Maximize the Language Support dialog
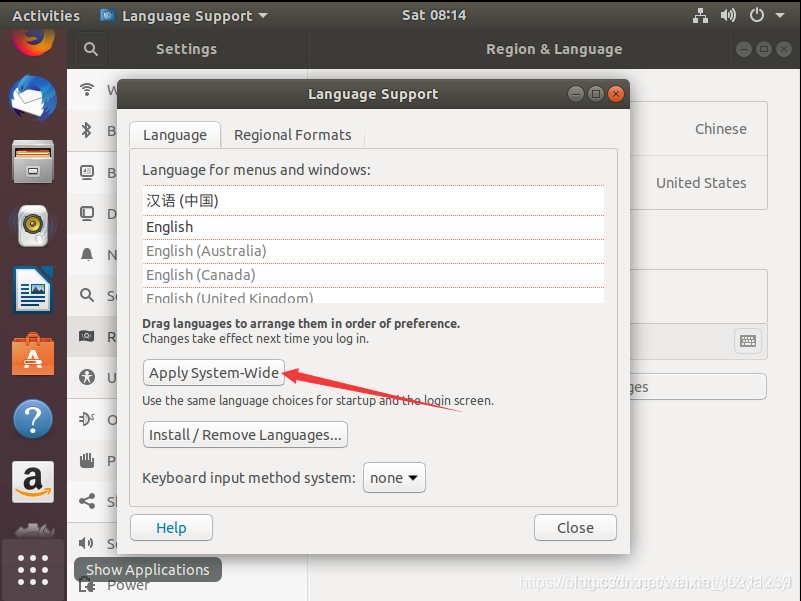The image size is (801, 601). [x=596, y=94]
